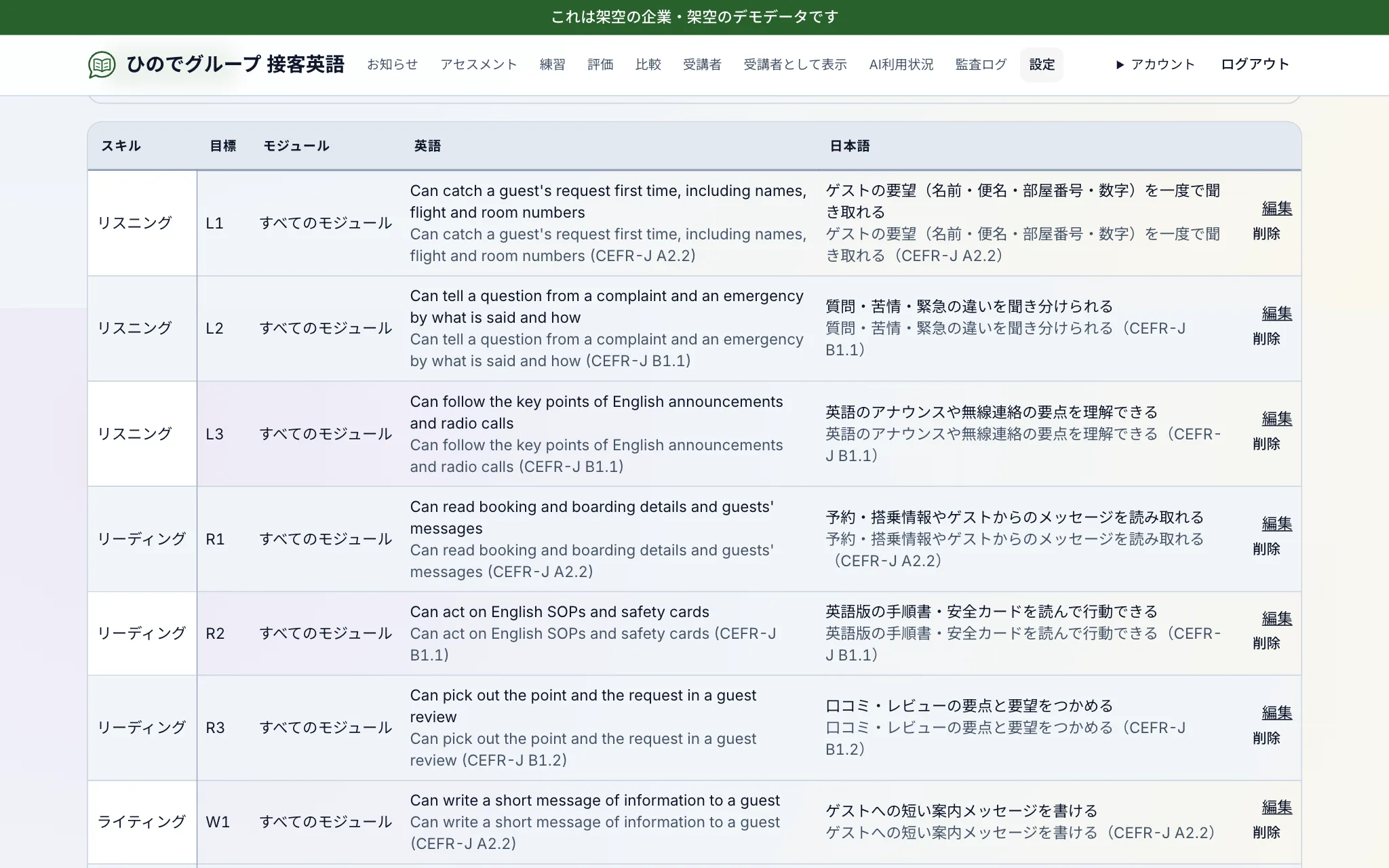Navigate to 受講者 in the top bar
Screen dimensions: 1389x868
coord(702,64)
